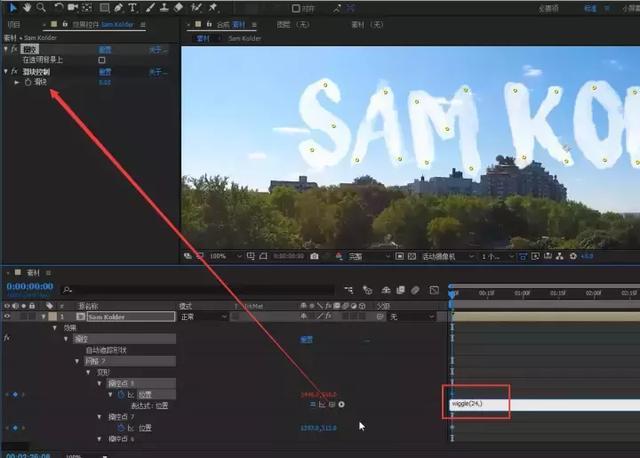The height and width of the screenshot is (458, 640).
Task: Select the Selection arrow tool
Action: [x=11, y=7]
